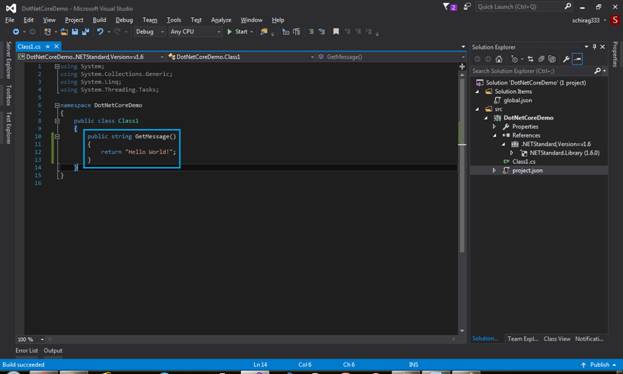
Task: Close the Class1.cs tab
Action: 57,47
